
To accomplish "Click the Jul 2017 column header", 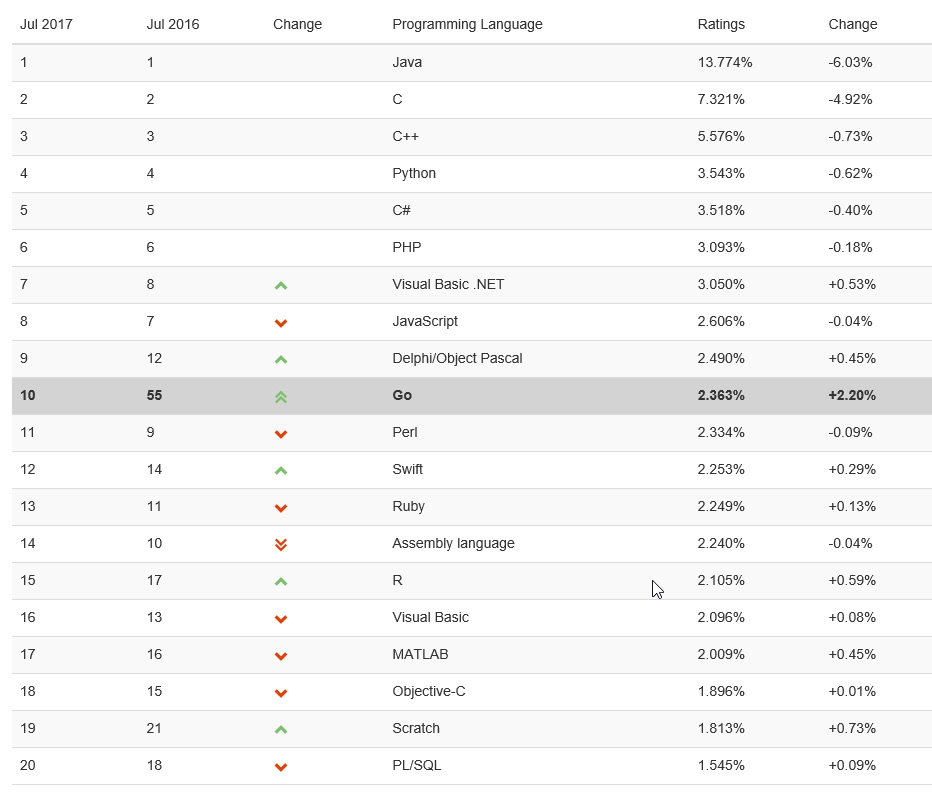I will pyautogui.click(x=46, y=24).
